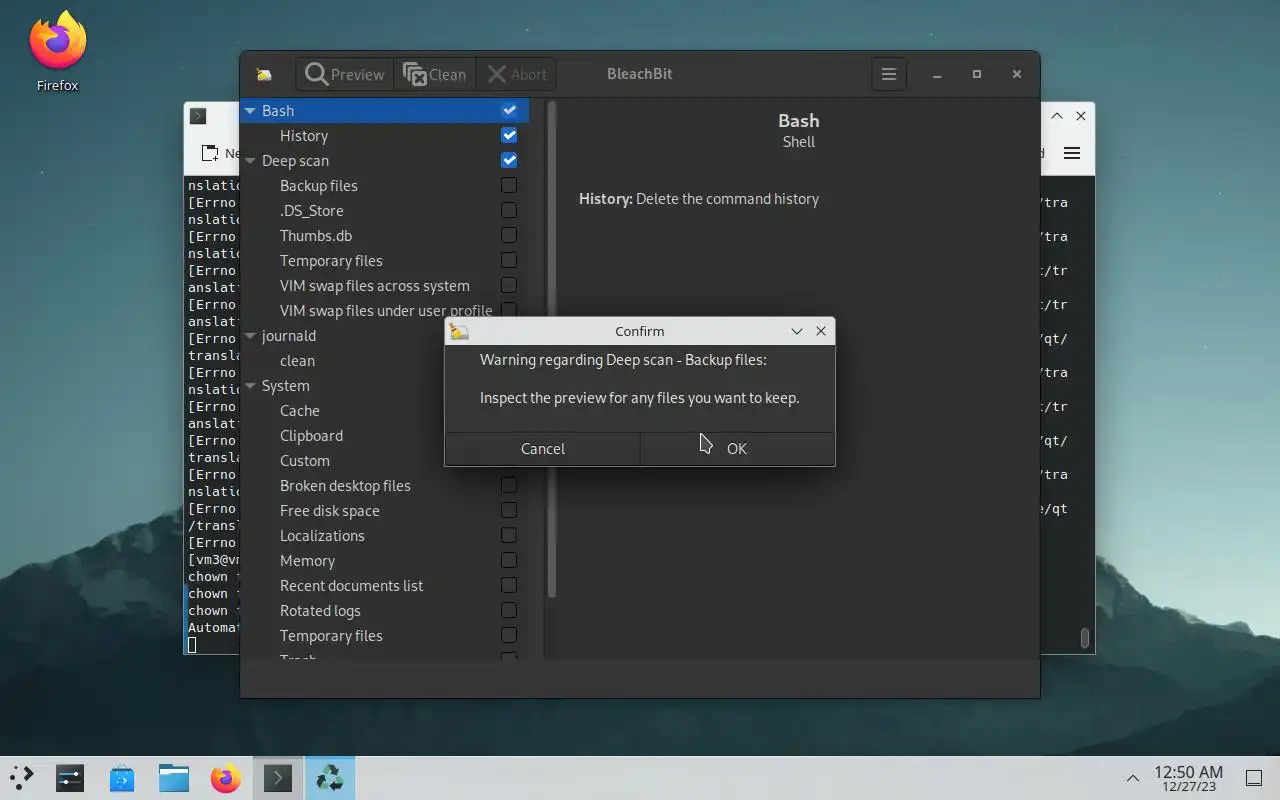Screen dimensions: 1280x800
Task: Check the Free disk space option
Action: pyautogui.click(x=509, y=510)
